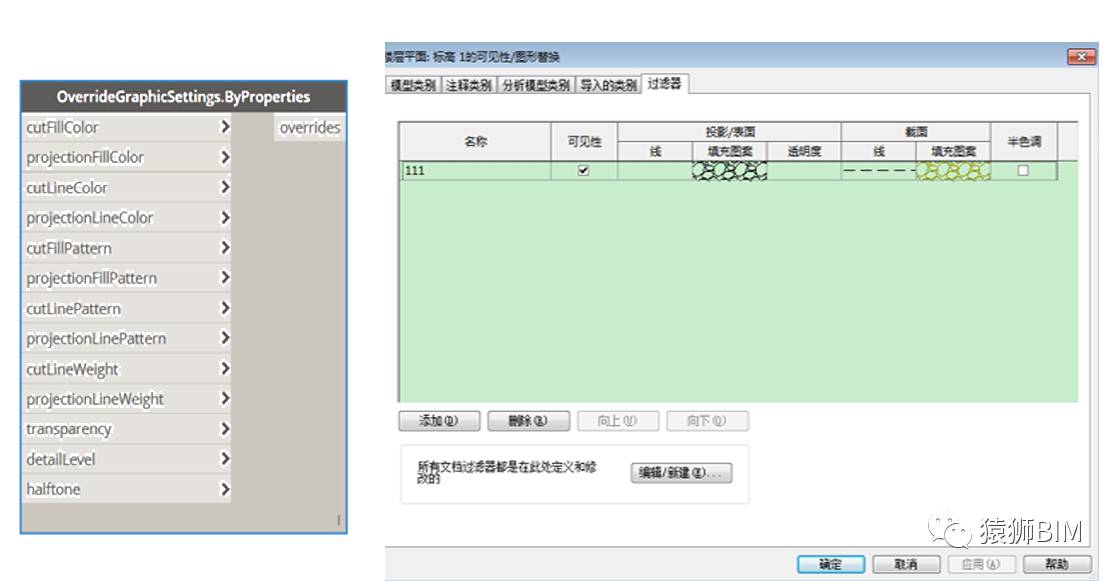Click the 投影/表面 column group header
This screenshot has width=1120, height=581.
click(x=729, y=131)
